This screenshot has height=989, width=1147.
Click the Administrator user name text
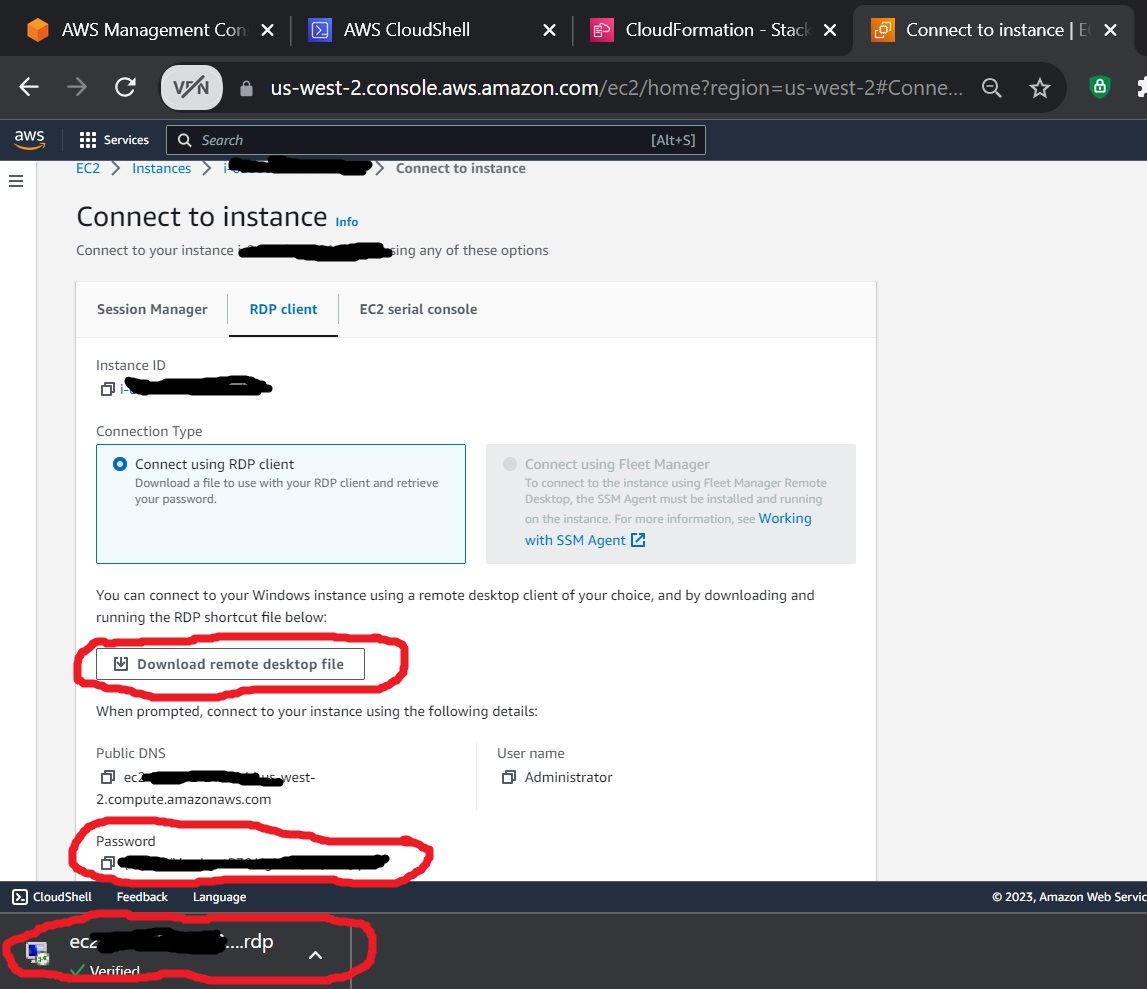point(568,777)
